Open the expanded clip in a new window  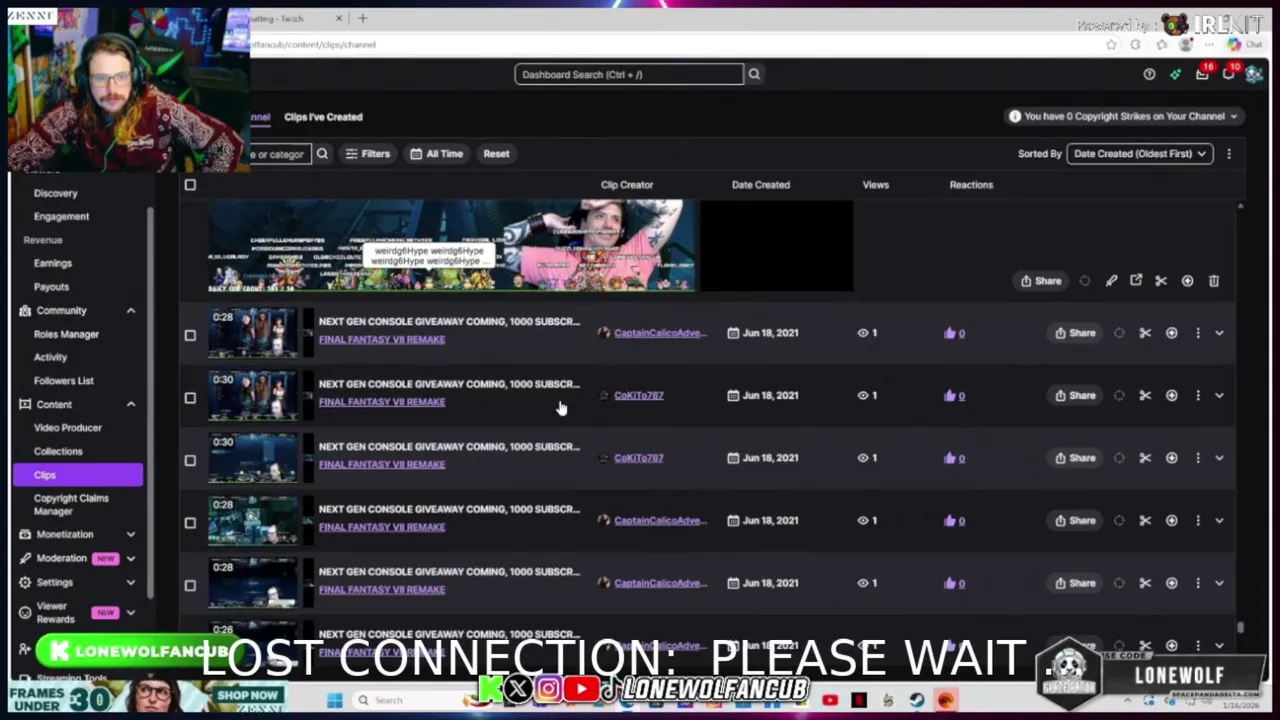pos(1136,281)
